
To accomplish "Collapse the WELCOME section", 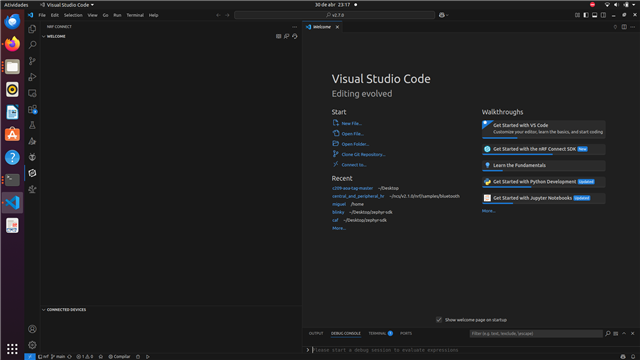I will coord(44,36).
